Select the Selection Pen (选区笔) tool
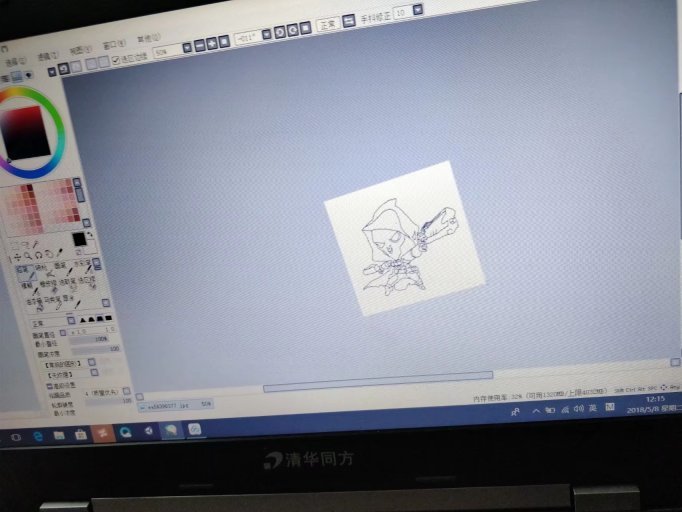This screenshot has width=682, height=512. [69, 284]
